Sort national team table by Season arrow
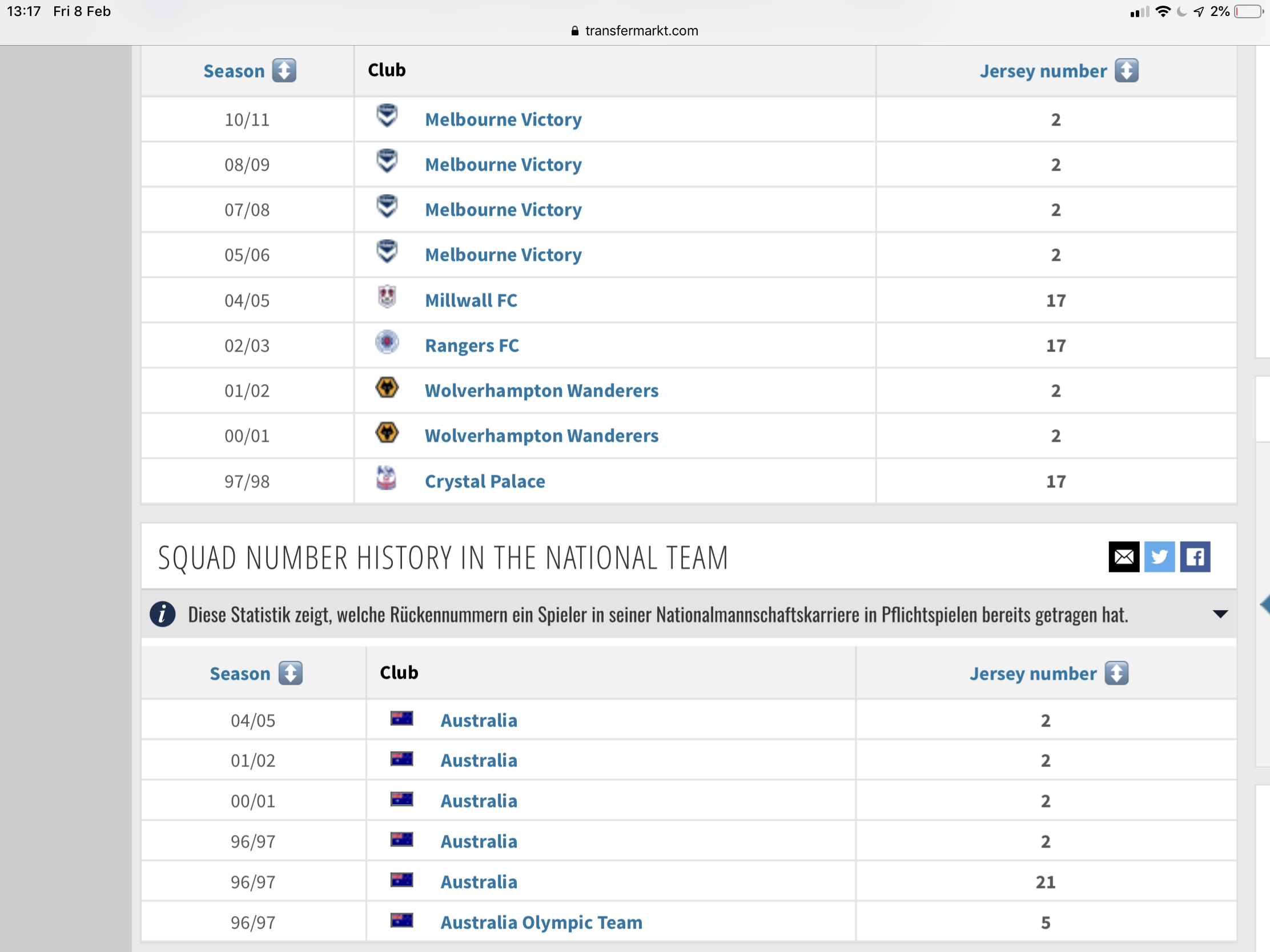 [x=291, y=673]
